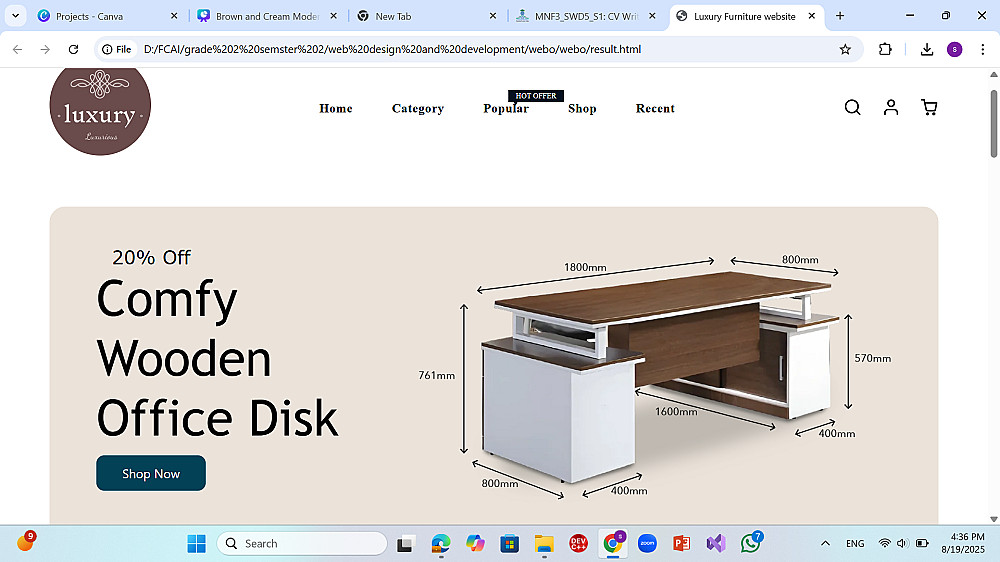The image size is (1000, 562).
Task: Bookmark this page with the star
Action: click(x=845, y=49)
